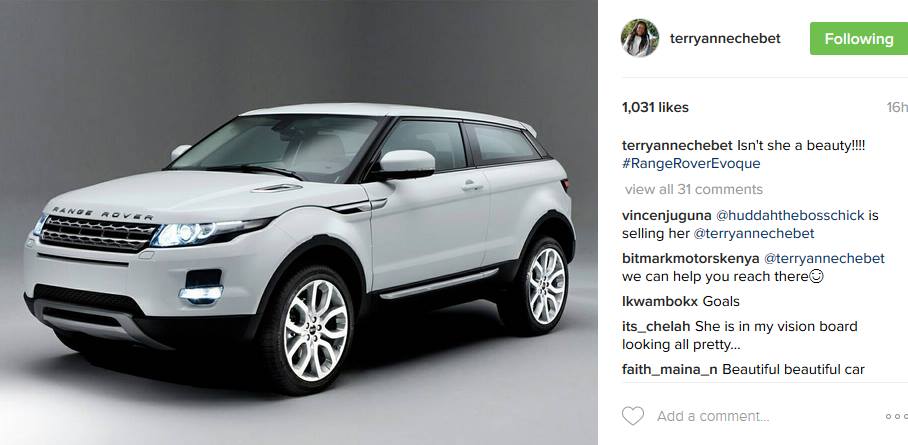Open @terryannechebet mention in bitmarkmotorskenya comment

pos(825,258)
